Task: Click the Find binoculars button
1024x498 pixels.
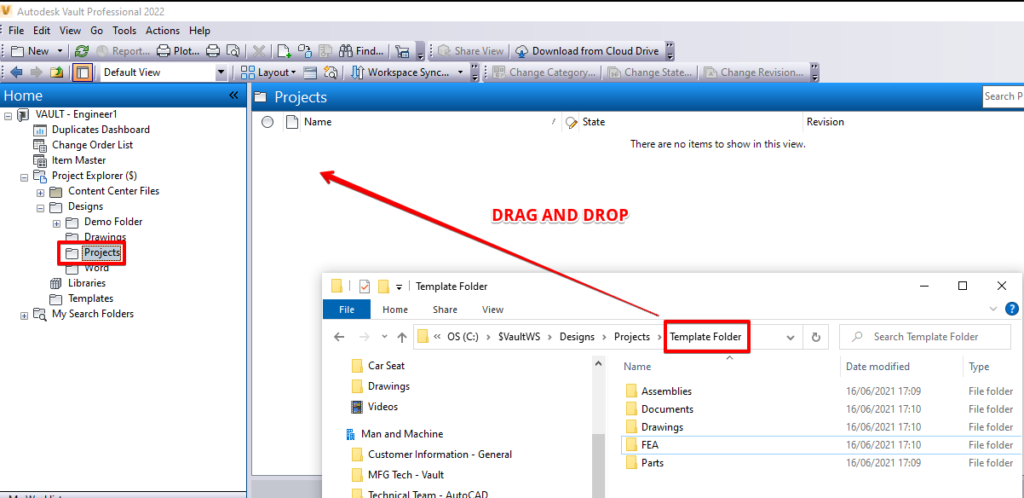Action: pyautogui.click(x=361, y=51)
